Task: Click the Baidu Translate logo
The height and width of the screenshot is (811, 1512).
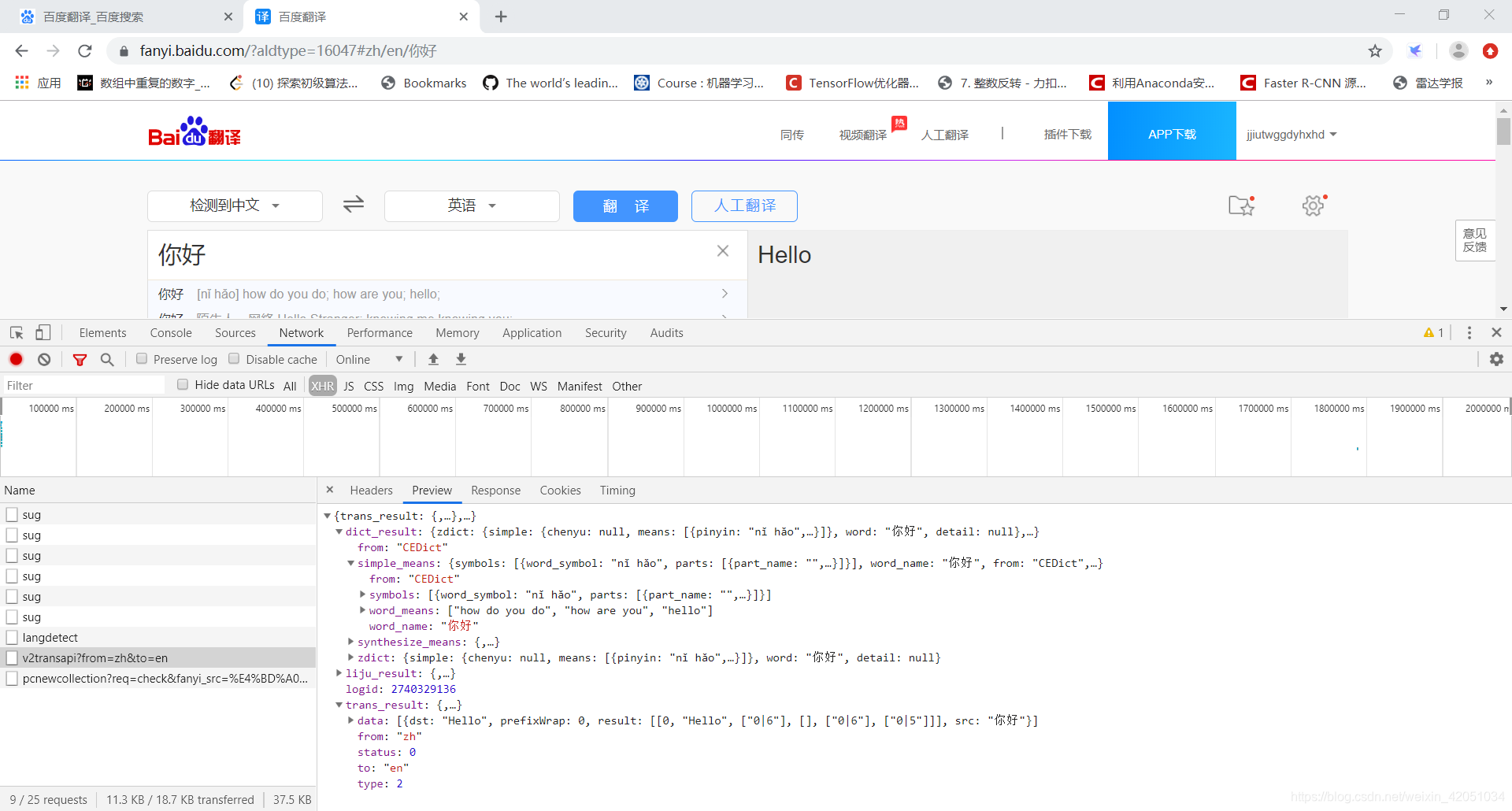Action: click(x=195, y=132)
